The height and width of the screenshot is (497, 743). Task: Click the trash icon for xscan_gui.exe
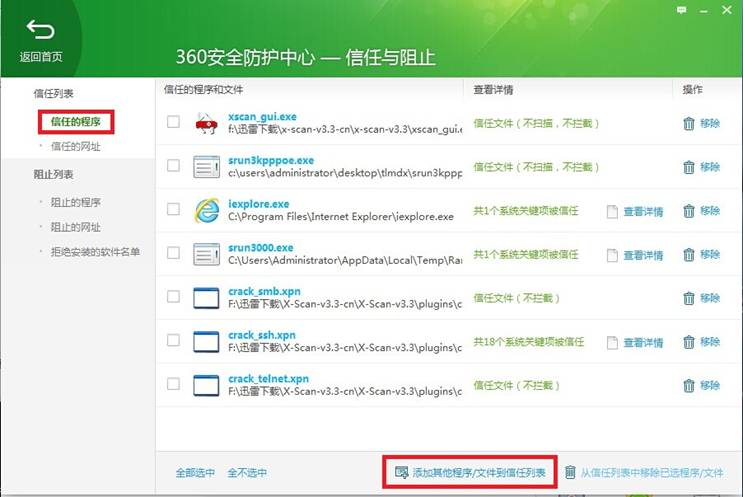click(x=689, y=124)
